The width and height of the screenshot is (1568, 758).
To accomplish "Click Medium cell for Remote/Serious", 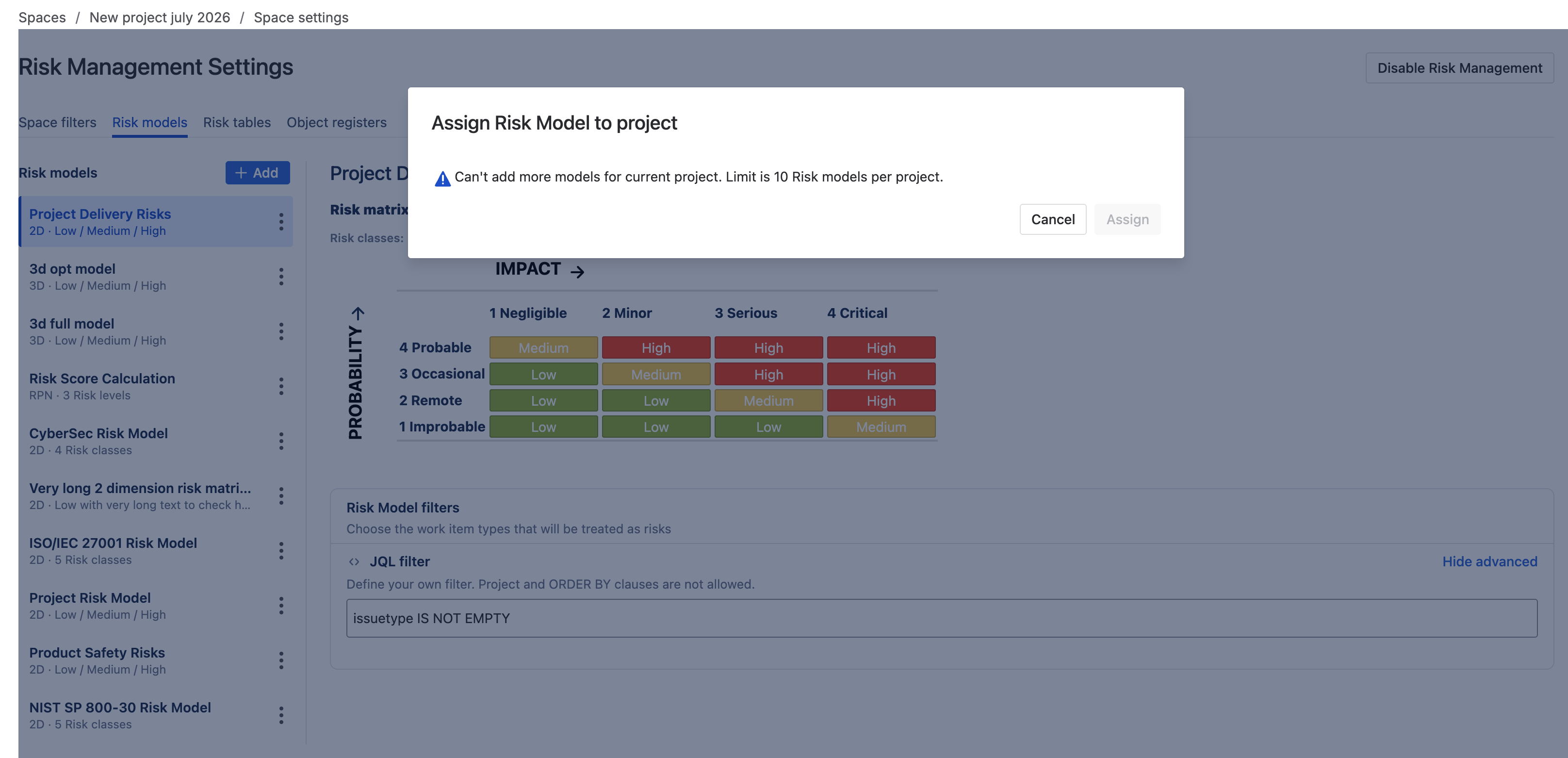I will (x=769, y=401).
